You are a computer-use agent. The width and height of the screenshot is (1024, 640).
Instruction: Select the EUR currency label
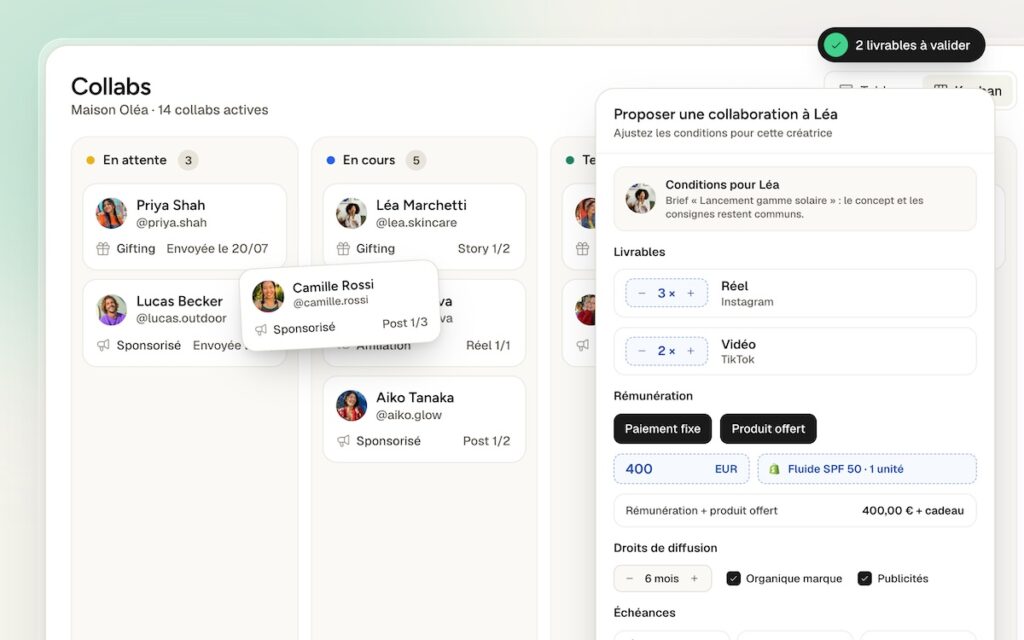click(726, 469)
